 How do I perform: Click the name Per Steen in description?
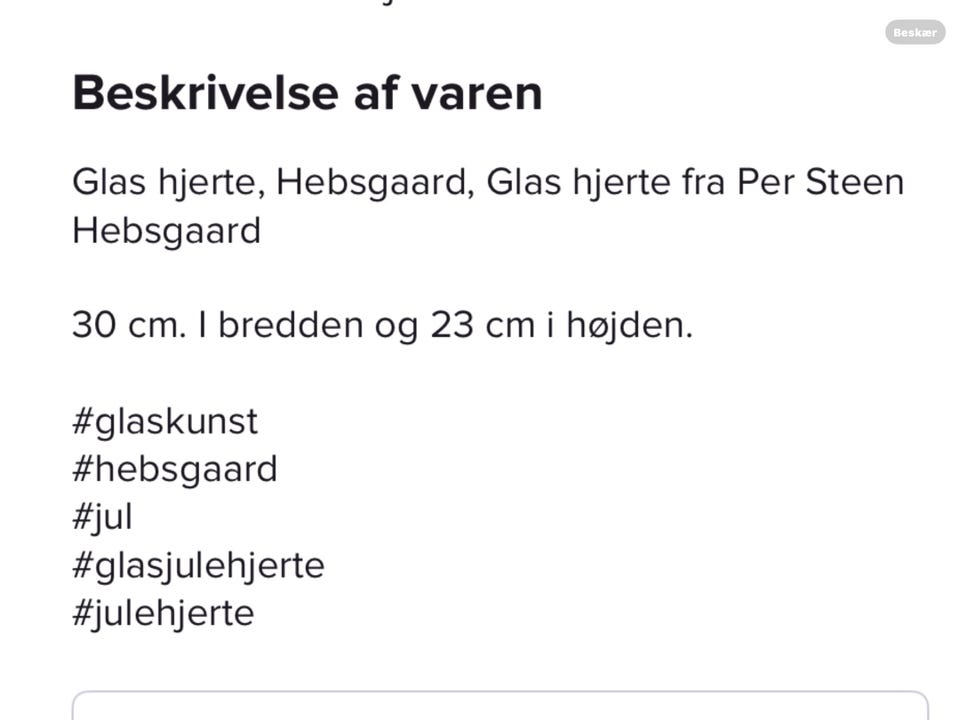(820, 182)
